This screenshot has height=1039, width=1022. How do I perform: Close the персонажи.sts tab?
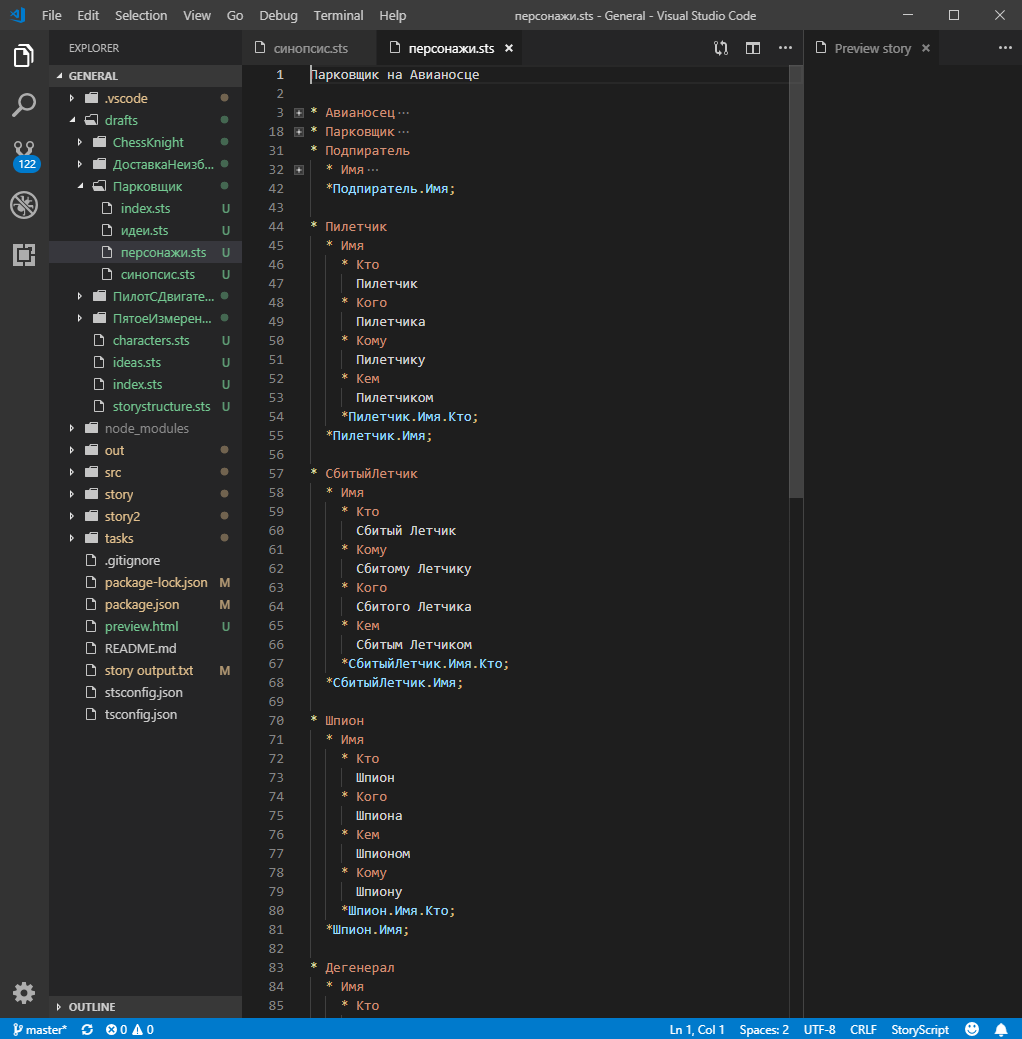coord(509,48)
